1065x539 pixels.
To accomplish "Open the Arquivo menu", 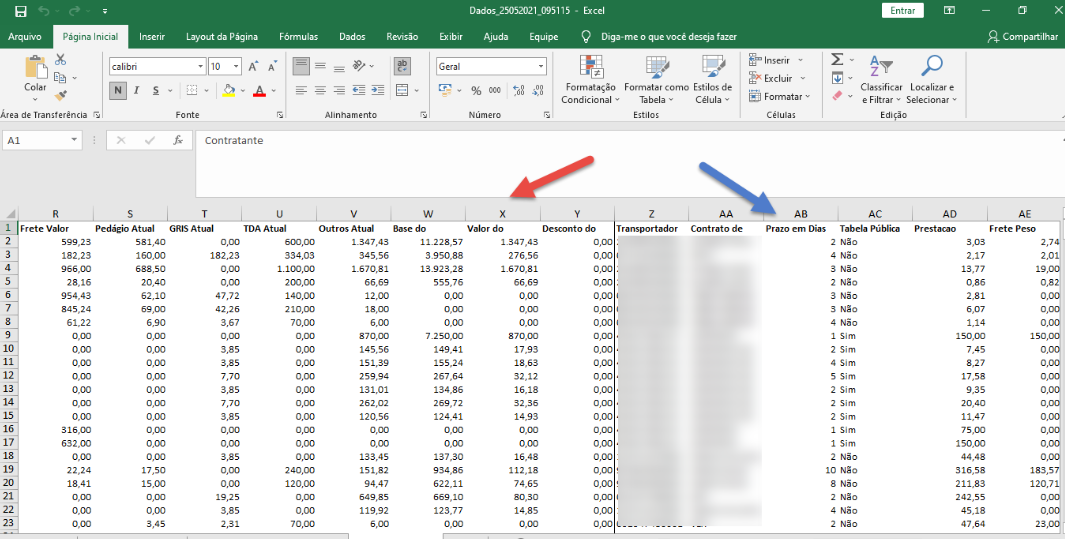I will tap(25, 37).
